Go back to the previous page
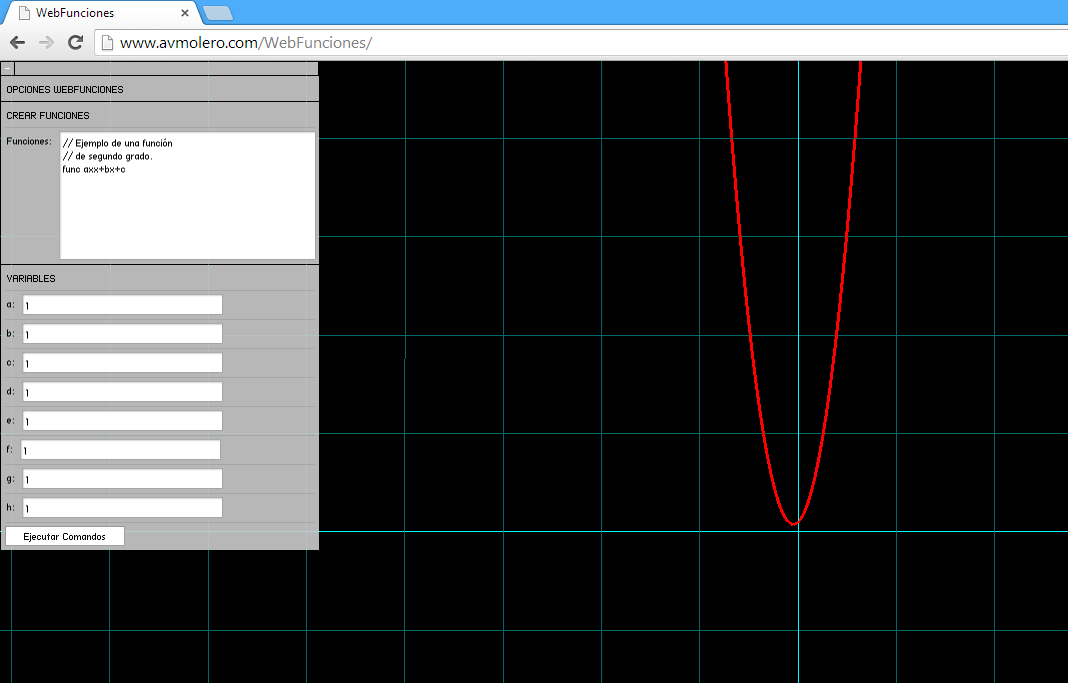 coord(17,42)
